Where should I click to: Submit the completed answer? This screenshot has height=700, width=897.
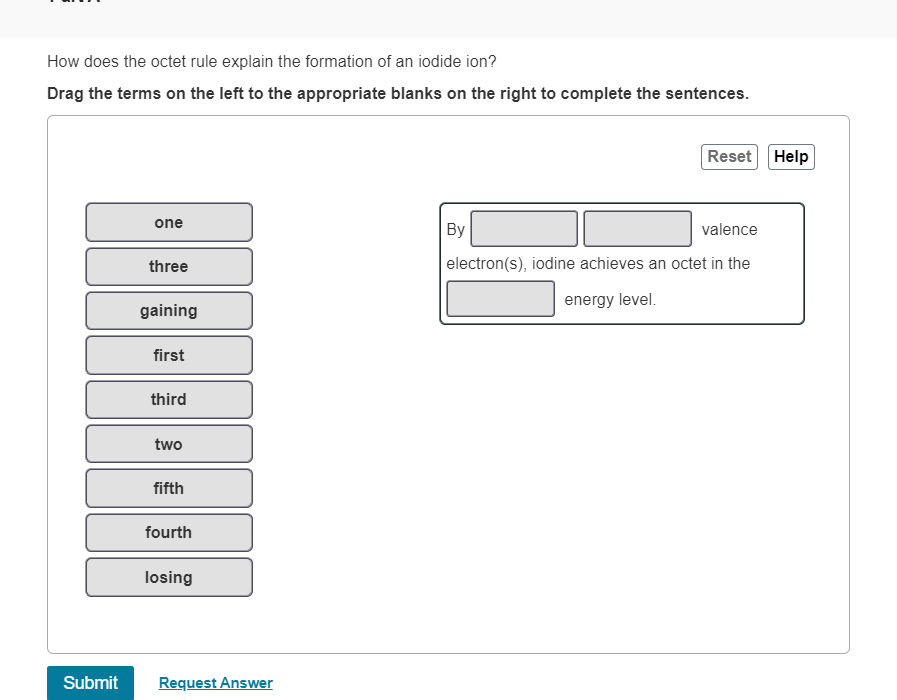pos(90,682)
